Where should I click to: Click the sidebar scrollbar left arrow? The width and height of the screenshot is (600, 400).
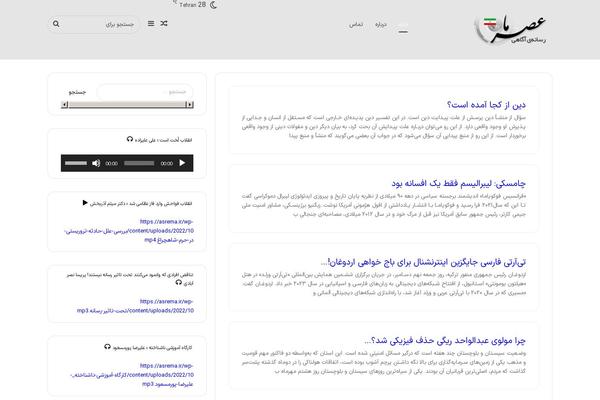(x=65, y=104)
